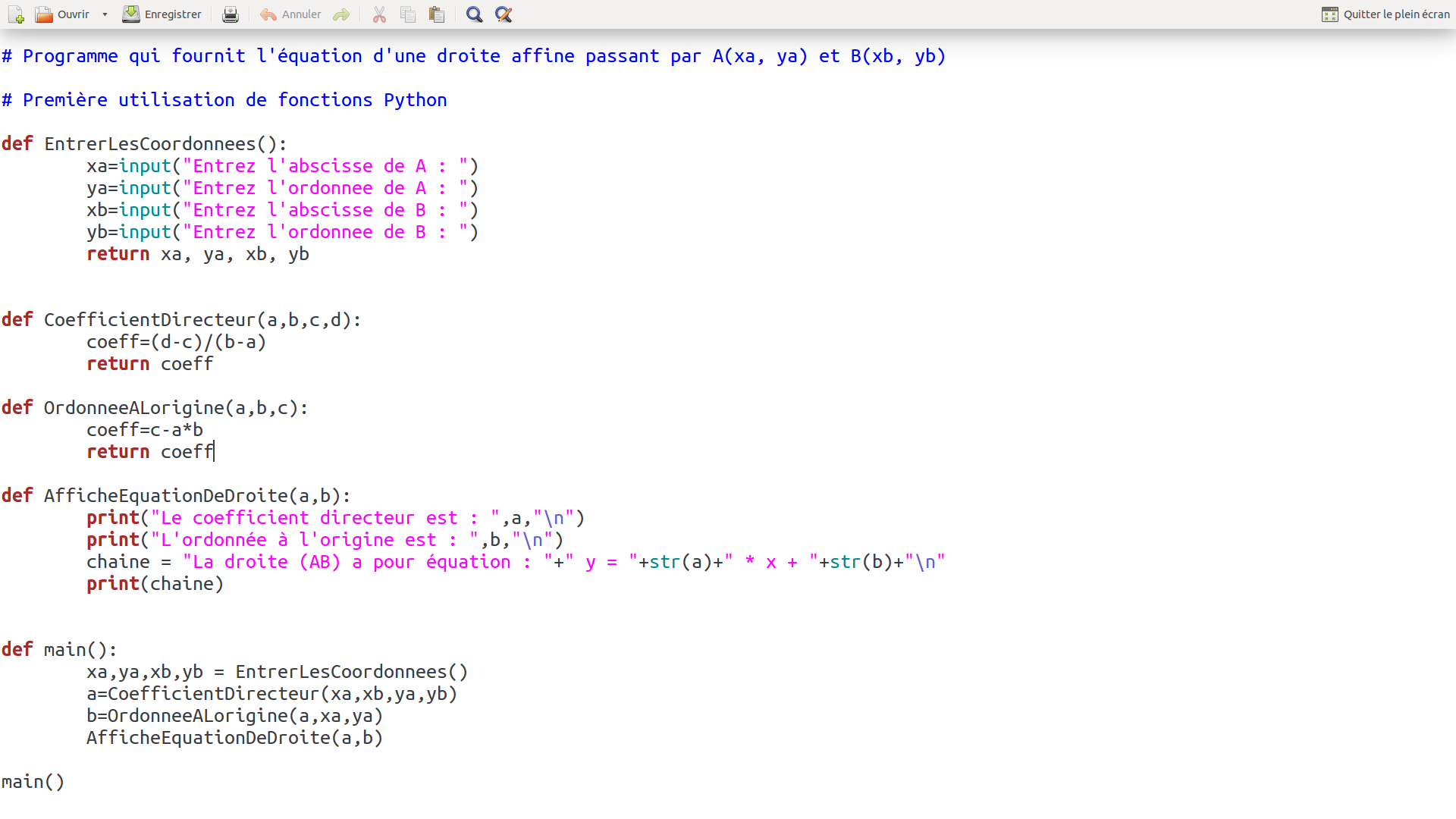Click the coeff=(d-c)/(b-a) code line

[x=176, y=342]
